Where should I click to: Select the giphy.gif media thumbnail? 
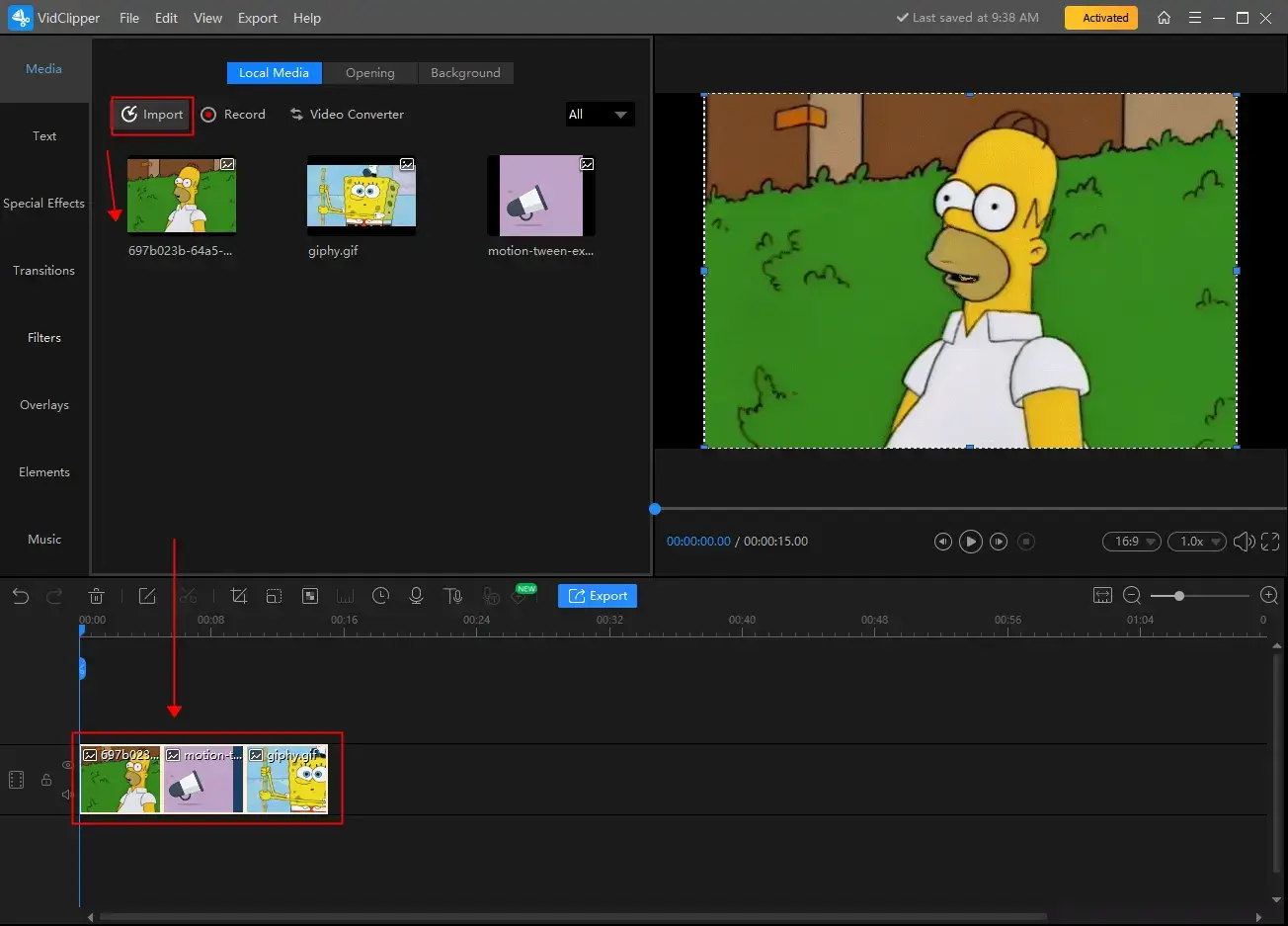pyautogui.click(x=362, y=196)
